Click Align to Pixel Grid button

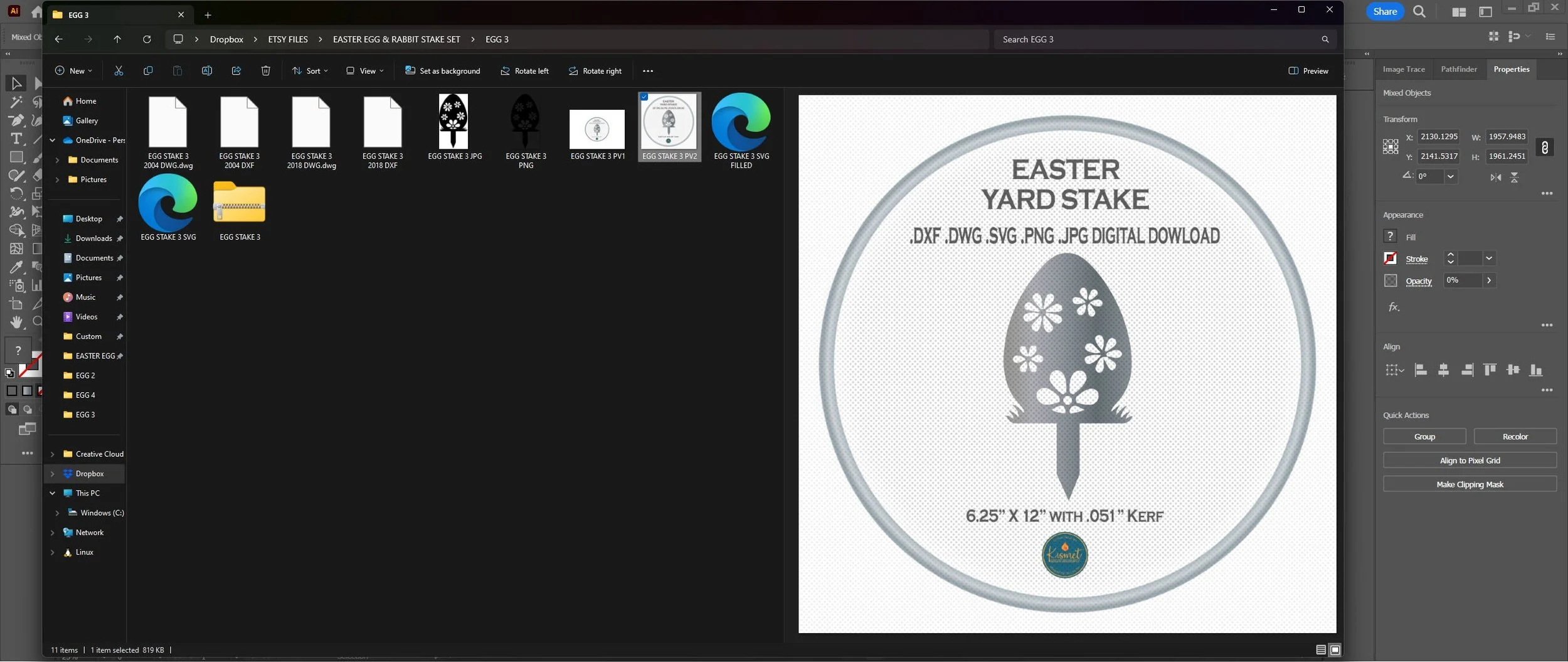pos(1470,461)
